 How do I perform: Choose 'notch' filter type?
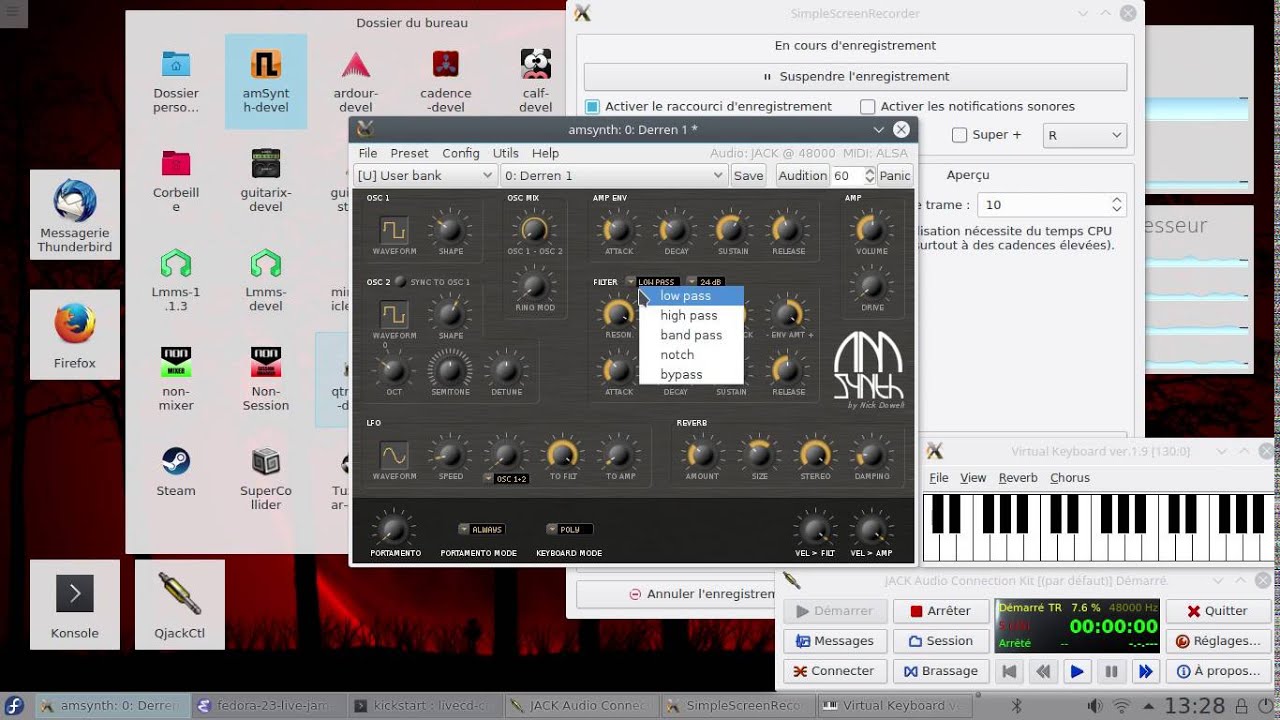click(x=691, y=355)
